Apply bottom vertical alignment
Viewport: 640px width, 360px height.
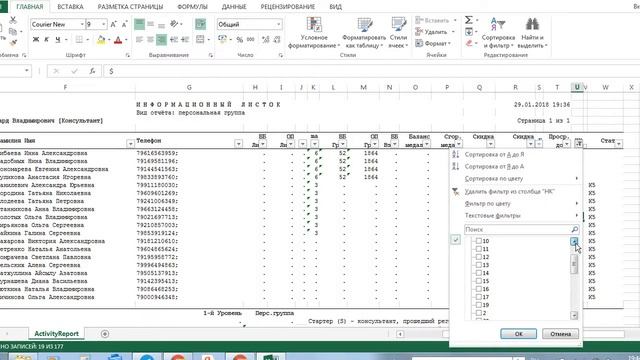click(x=162, y=24)
